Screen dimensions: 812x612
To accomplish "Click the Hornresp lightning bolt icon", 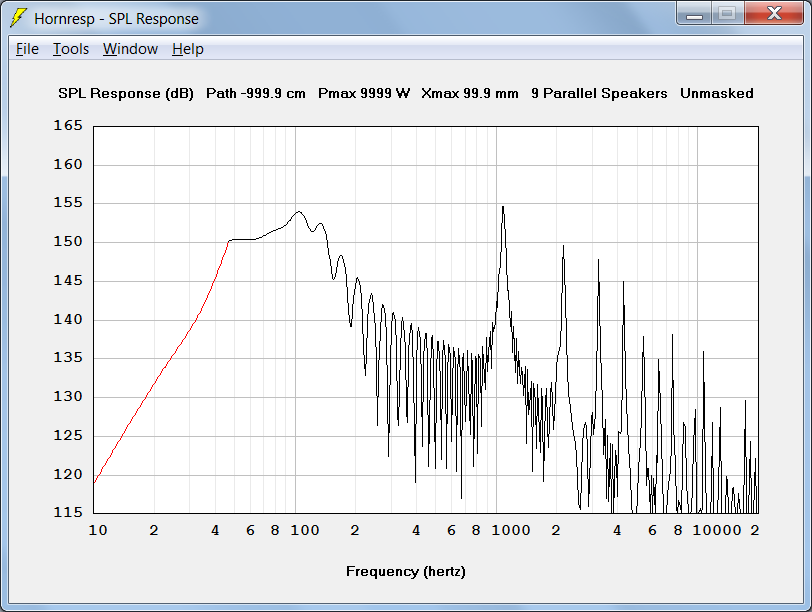I will pyautogui.click(x=18, y=18).
